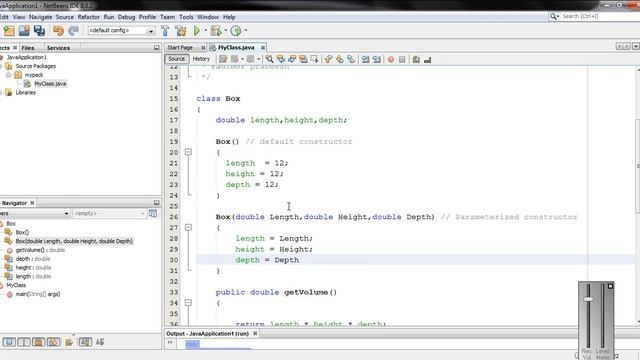Collapse the getVolume method code fold

(188, 303)
